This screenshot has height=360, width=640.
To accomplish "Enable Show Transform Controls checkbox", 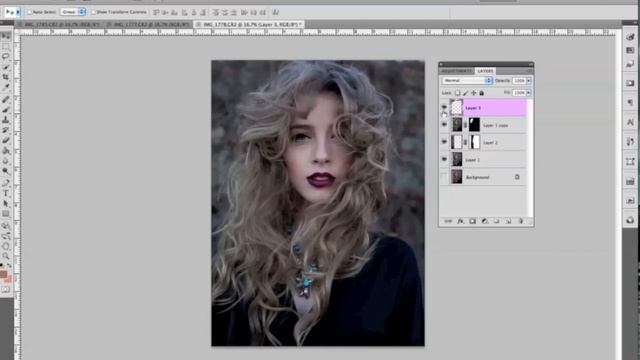I will [x=93, y=12].
